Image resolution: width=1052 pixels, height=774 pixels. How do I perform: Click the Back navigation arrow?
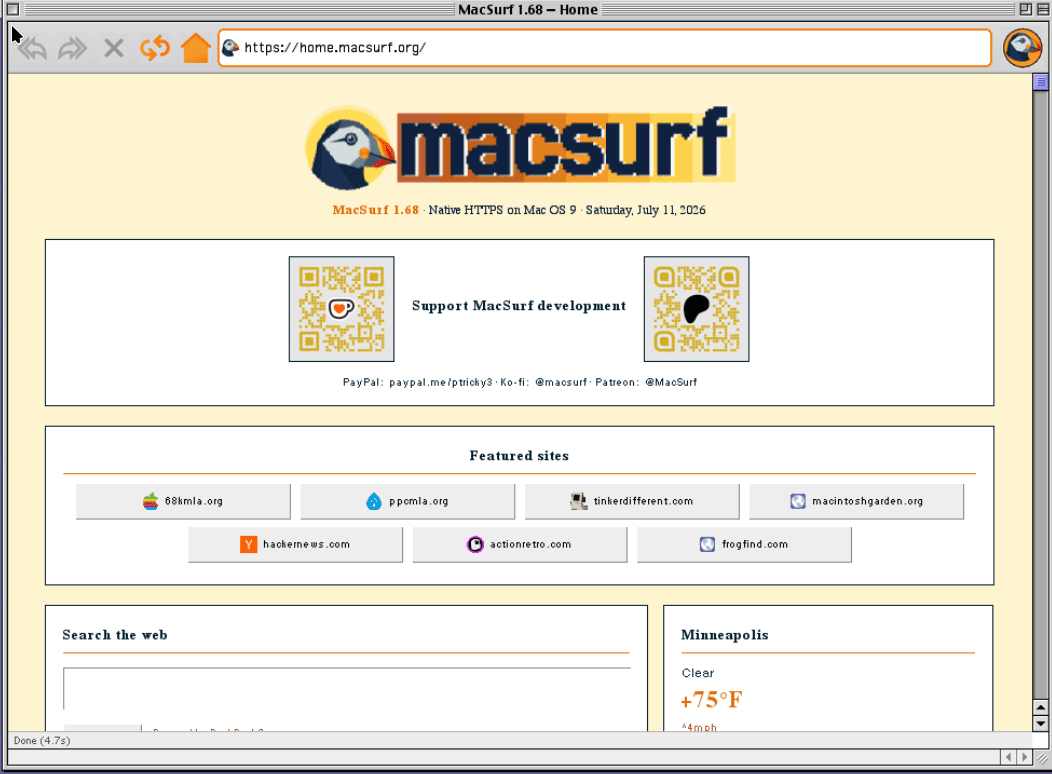[32, 48]
